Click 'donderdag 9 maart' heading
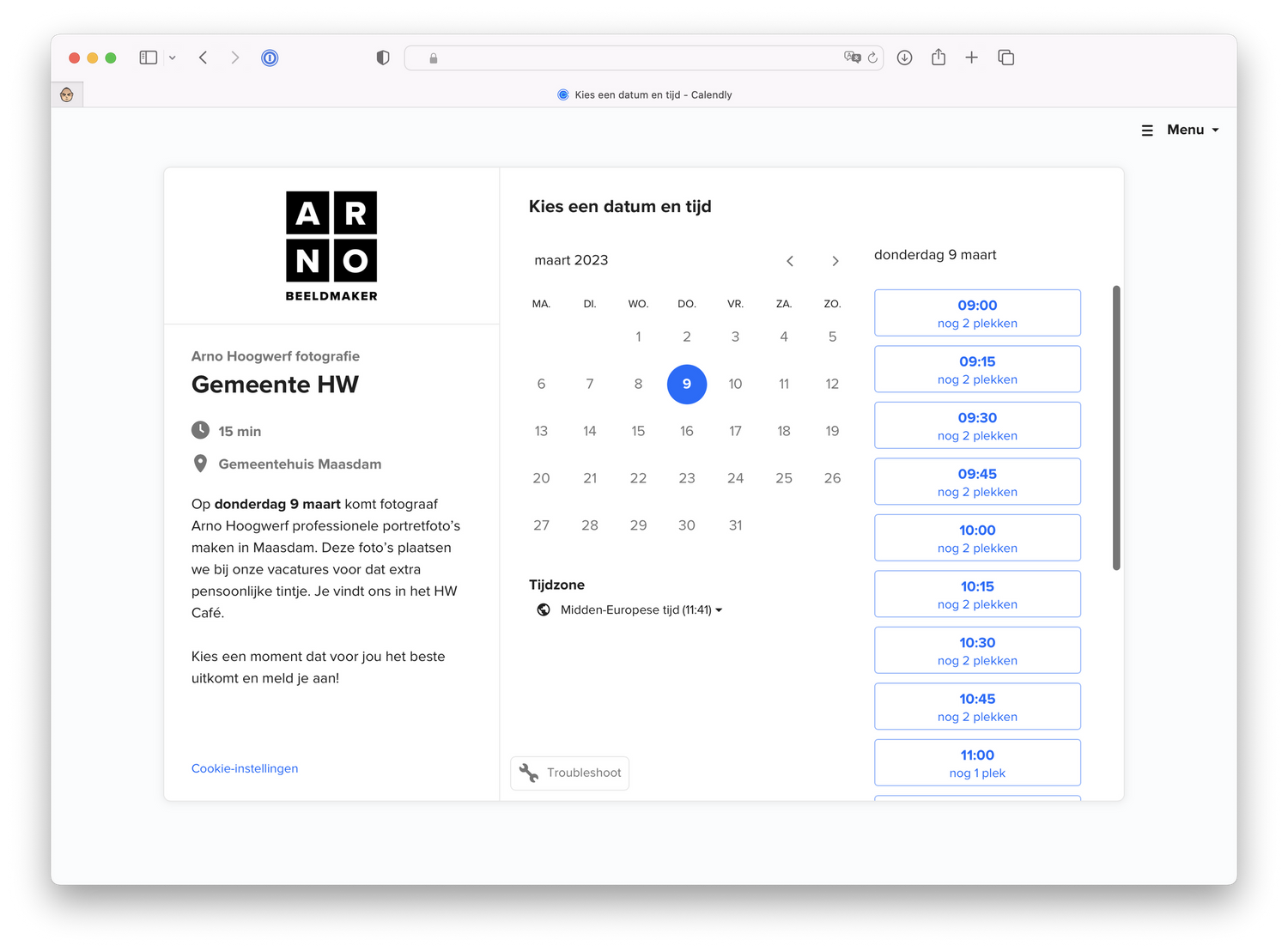 935,255
